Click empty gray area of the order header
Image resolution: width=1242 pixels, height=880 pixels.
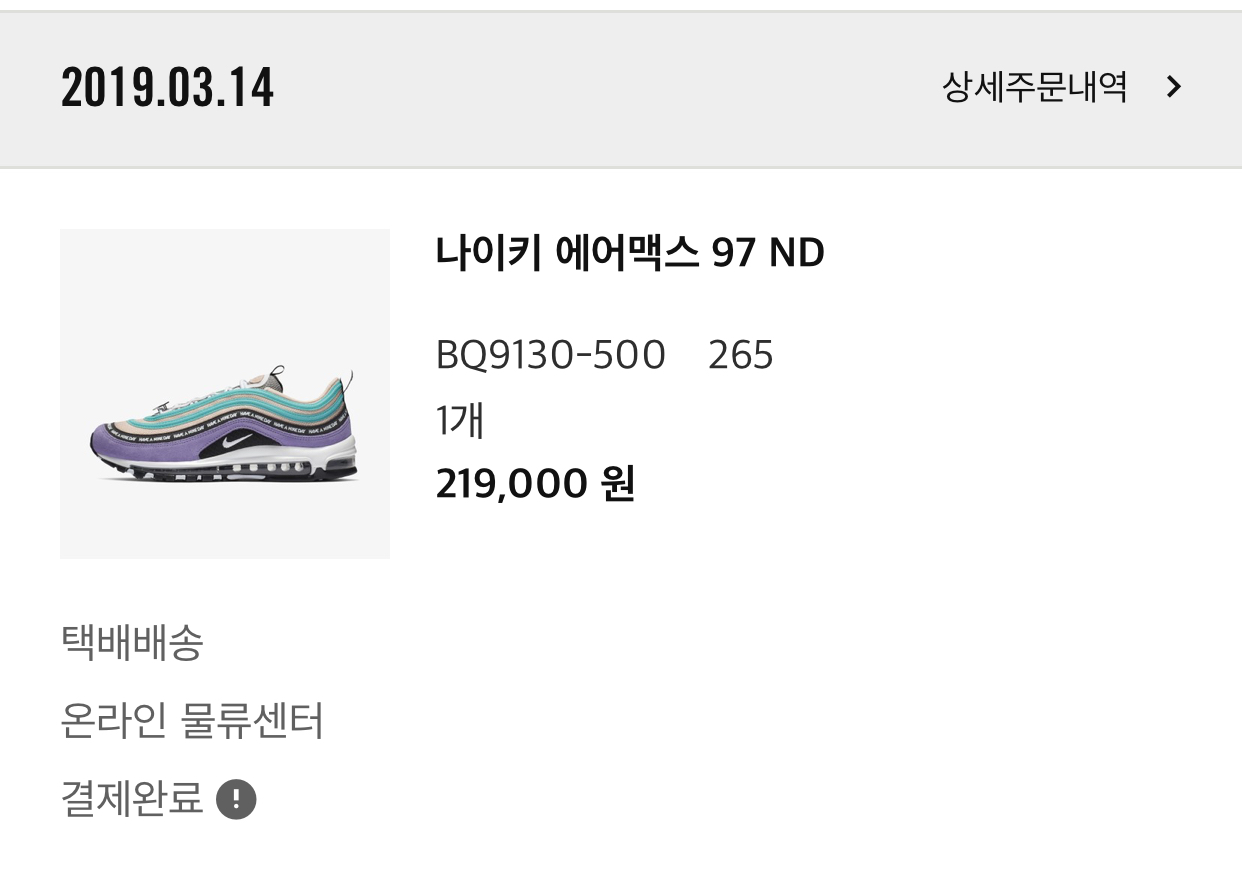tap(600, 87)
